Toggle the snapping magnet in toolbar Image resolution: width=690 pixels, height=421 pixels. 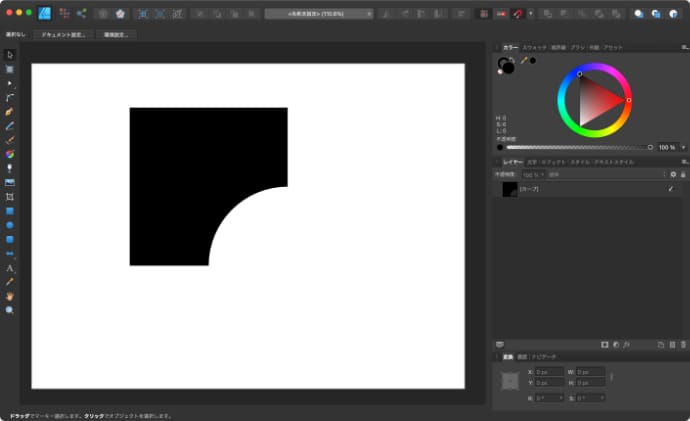point(518,14)
